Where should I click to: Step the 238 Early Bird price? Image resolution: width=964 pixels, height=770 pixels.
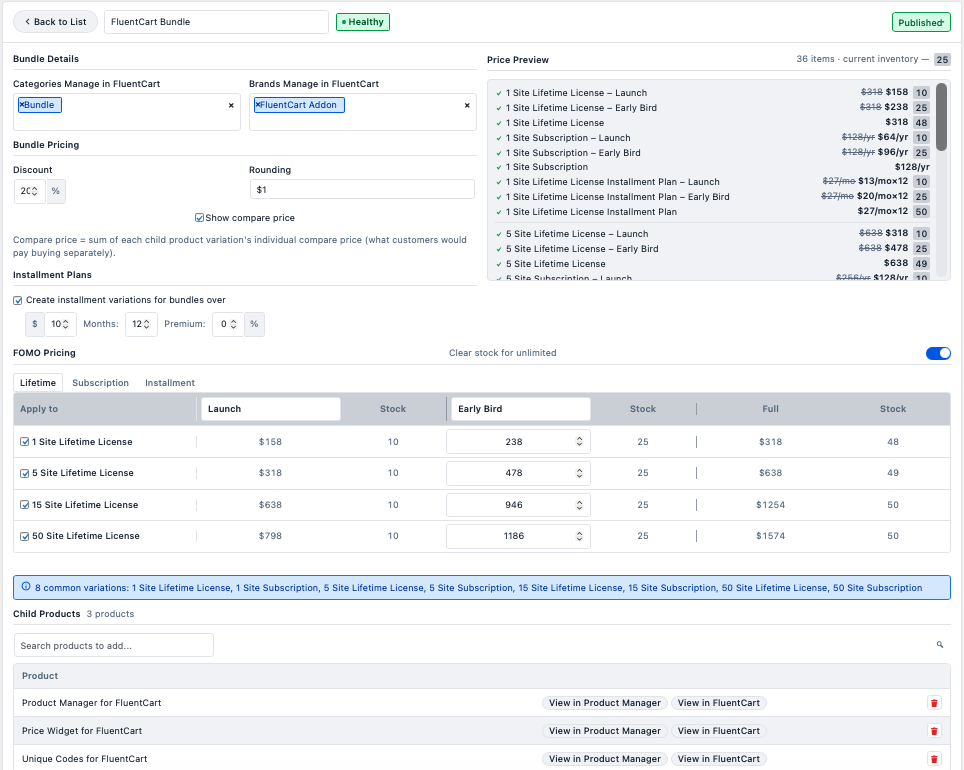click(x=579, y=442)
